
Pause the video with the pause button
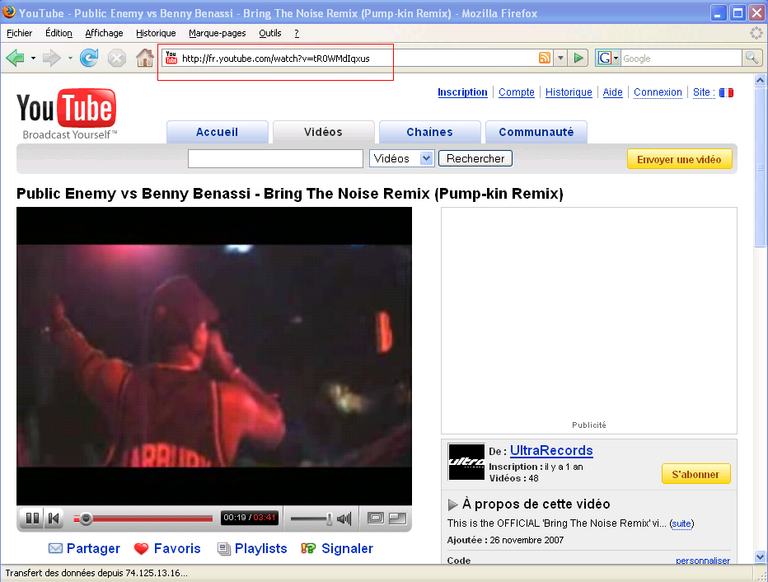click(x=32, y=518)
